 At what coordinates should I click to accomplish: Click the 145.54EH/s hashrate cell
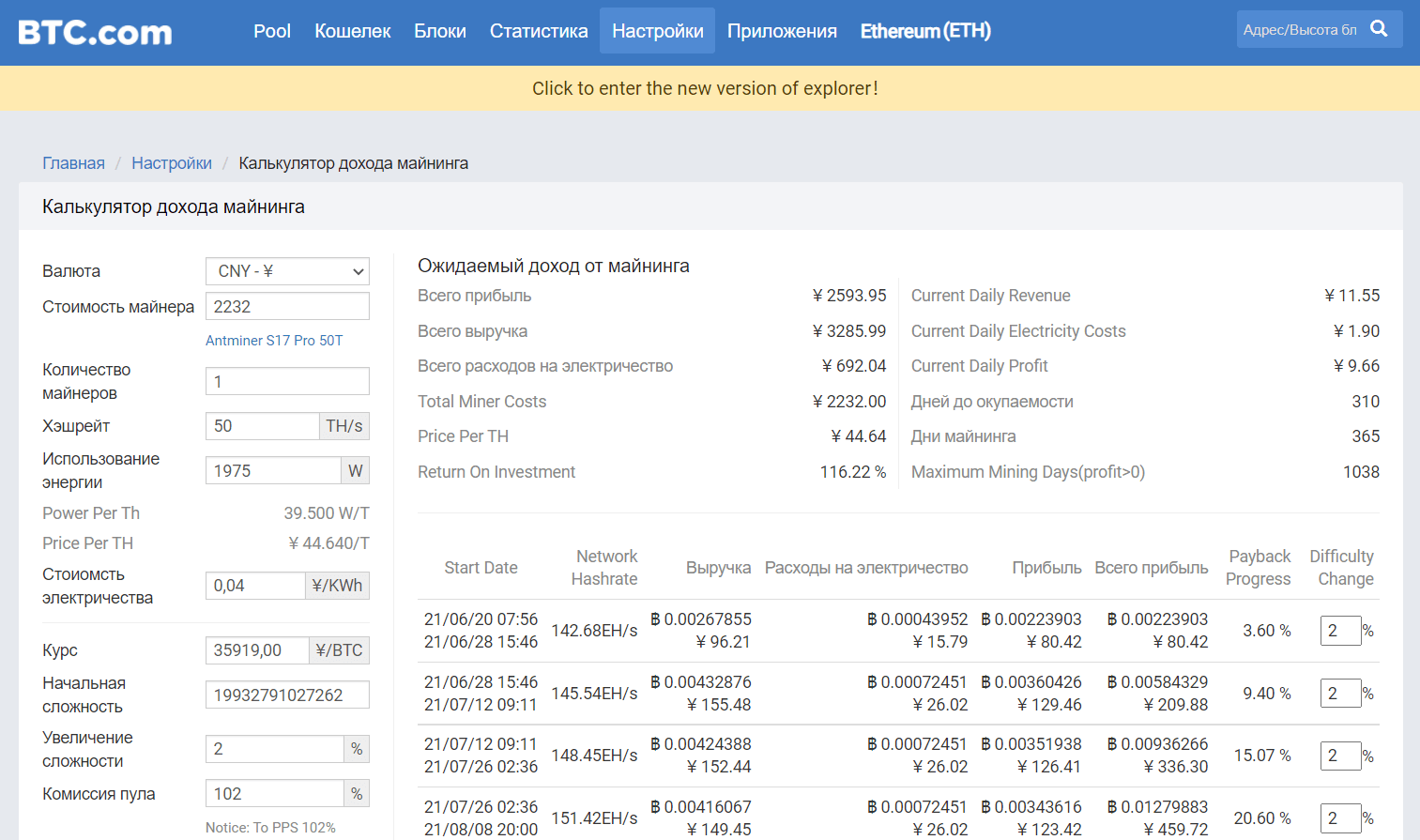[x=594, y=694]
